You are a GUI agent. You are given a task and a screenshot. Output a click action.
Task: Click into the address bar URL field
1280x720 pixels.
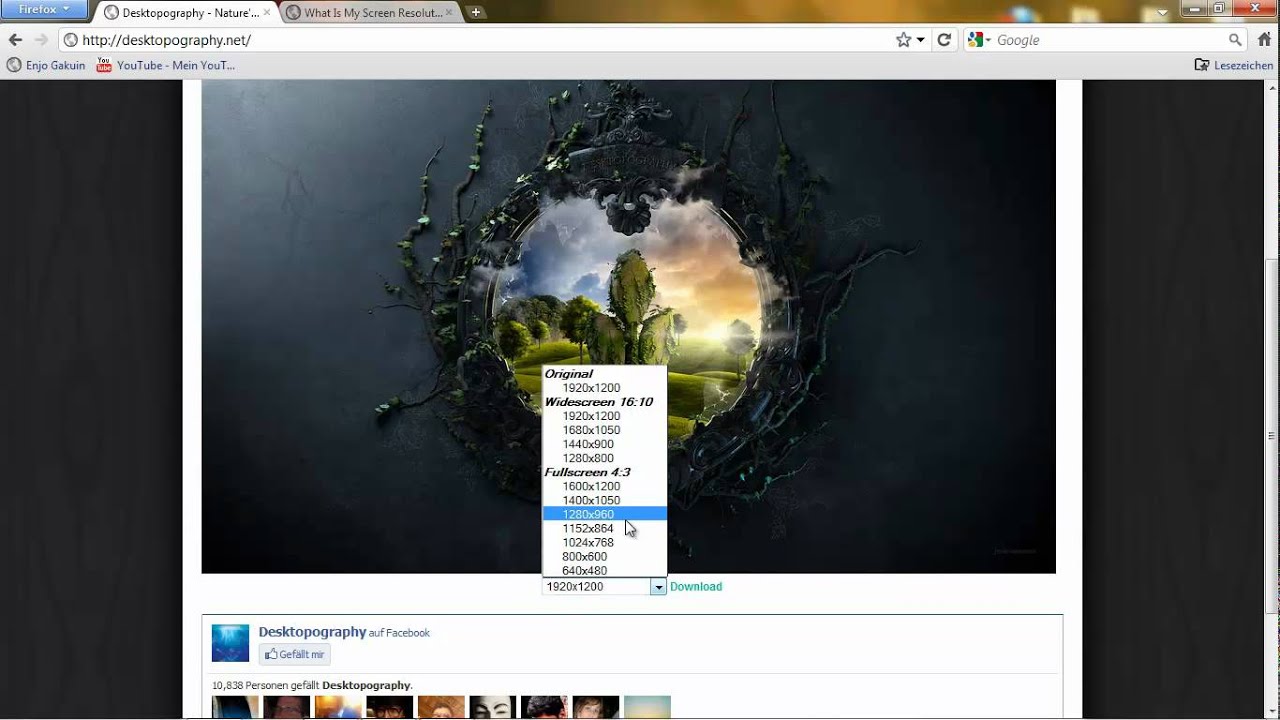click(x=475, y=40)
